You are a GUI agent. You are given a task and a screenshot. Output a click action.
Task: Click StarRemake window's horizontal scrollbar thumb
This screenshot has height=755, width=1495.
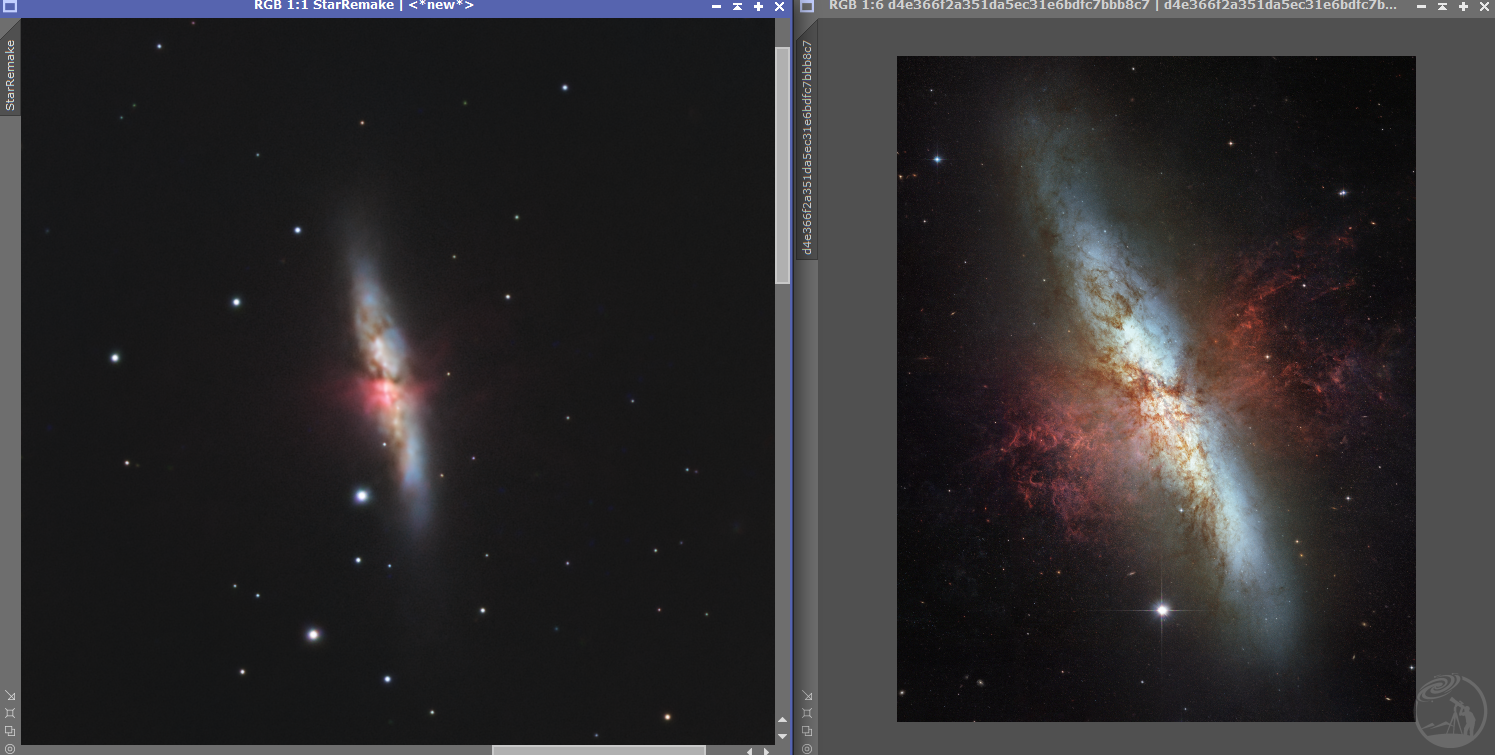coord(598,750)
